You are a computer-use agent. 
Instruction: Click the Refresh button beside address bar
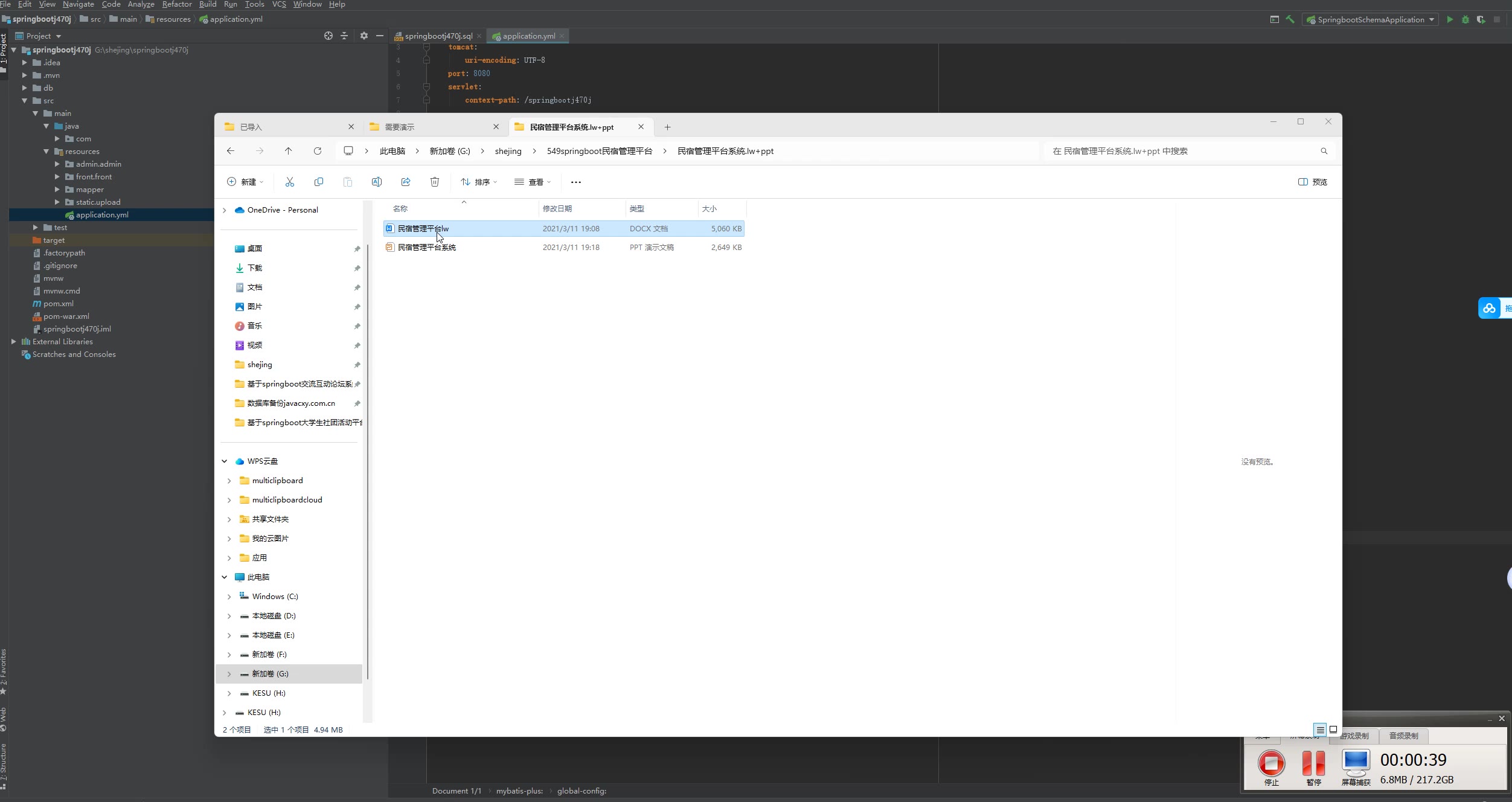pos(318,151)
